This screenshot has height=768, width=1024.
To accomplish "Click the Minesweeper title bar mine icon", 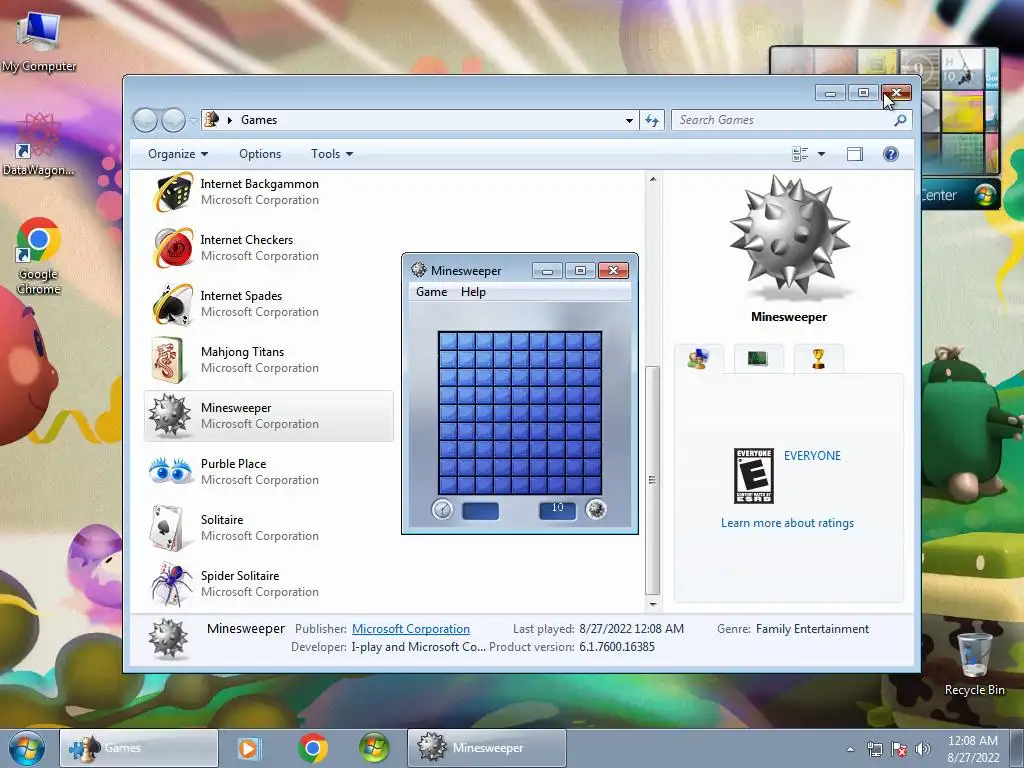I will tap(419, 270).
